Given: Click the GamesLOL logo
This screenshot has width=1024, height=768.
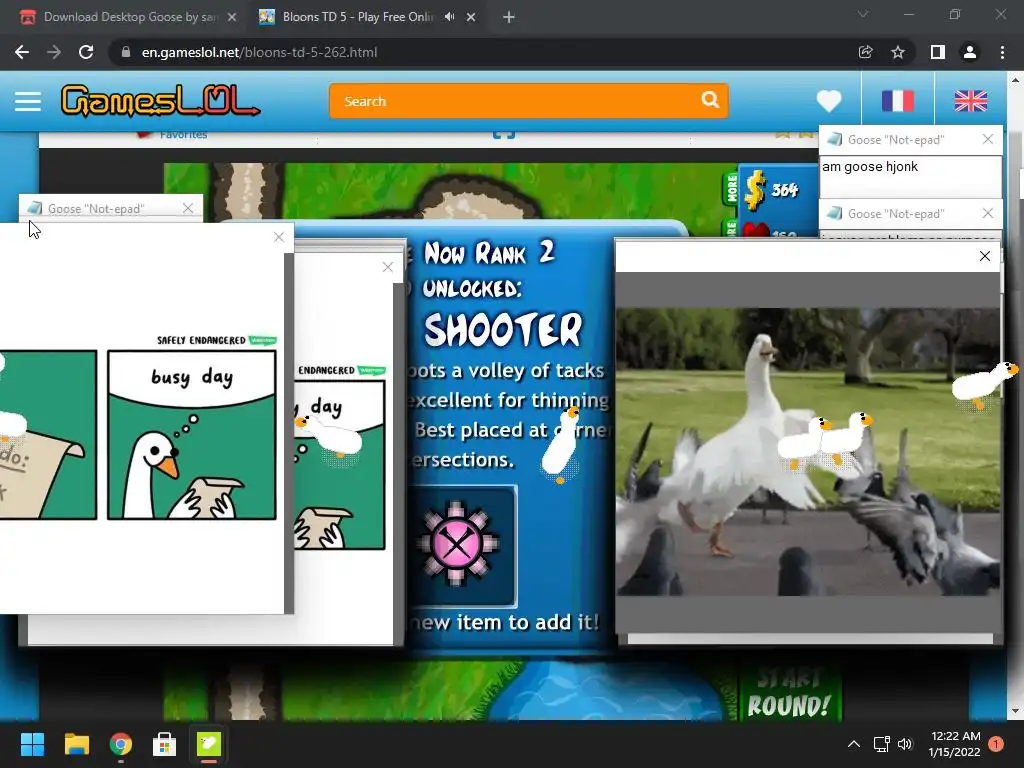Looking at the screenshot, I should (x=160, y=101).
